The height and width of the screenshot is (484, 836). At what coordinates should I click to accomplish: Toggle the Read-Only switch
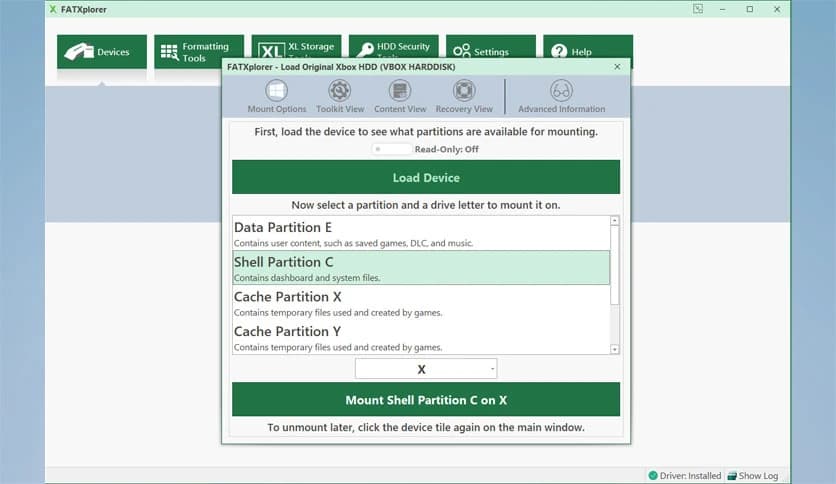[x=391, y=149]
